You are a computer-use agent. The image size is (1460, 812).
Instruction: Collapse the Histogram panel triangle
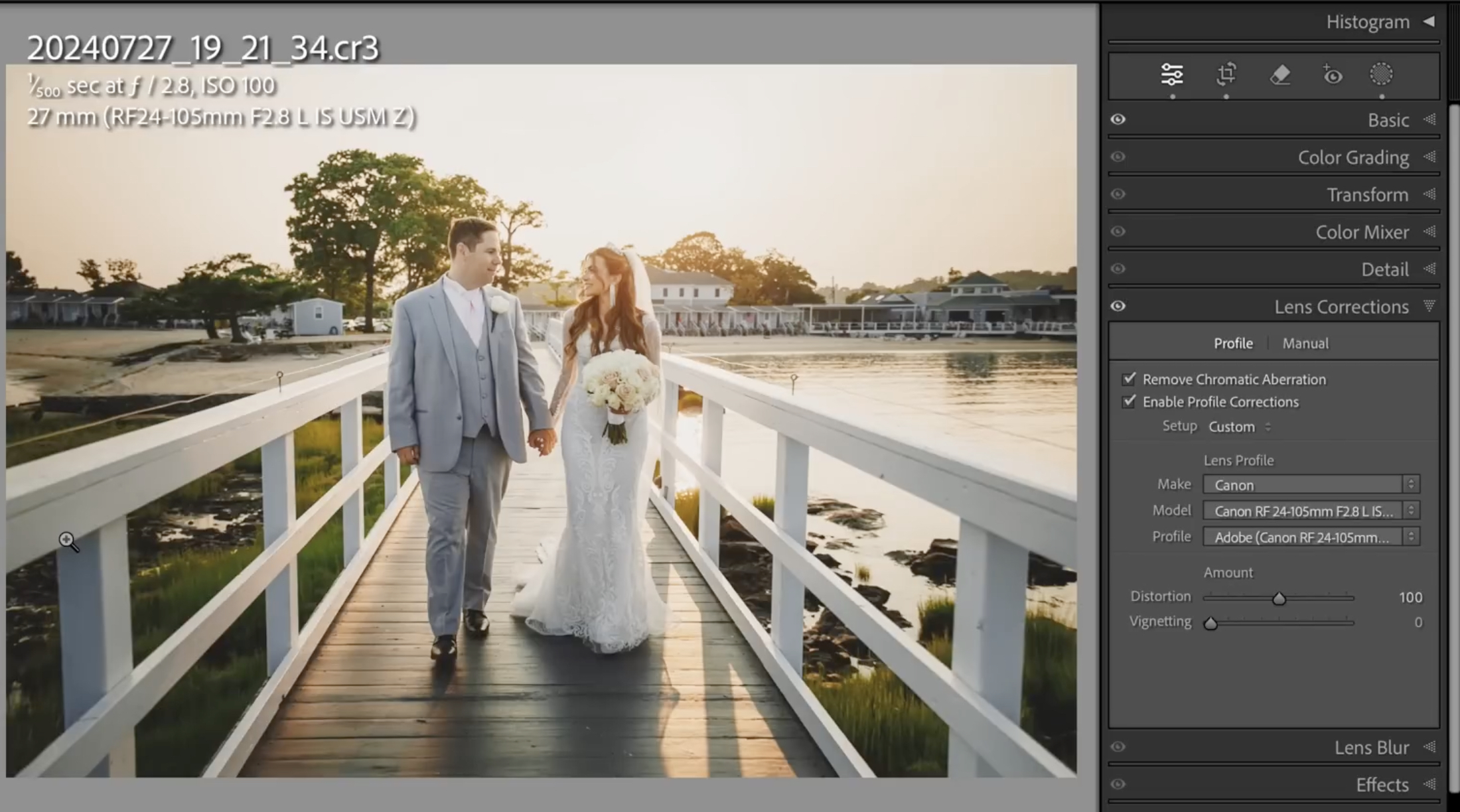[x=1429, y=22]
